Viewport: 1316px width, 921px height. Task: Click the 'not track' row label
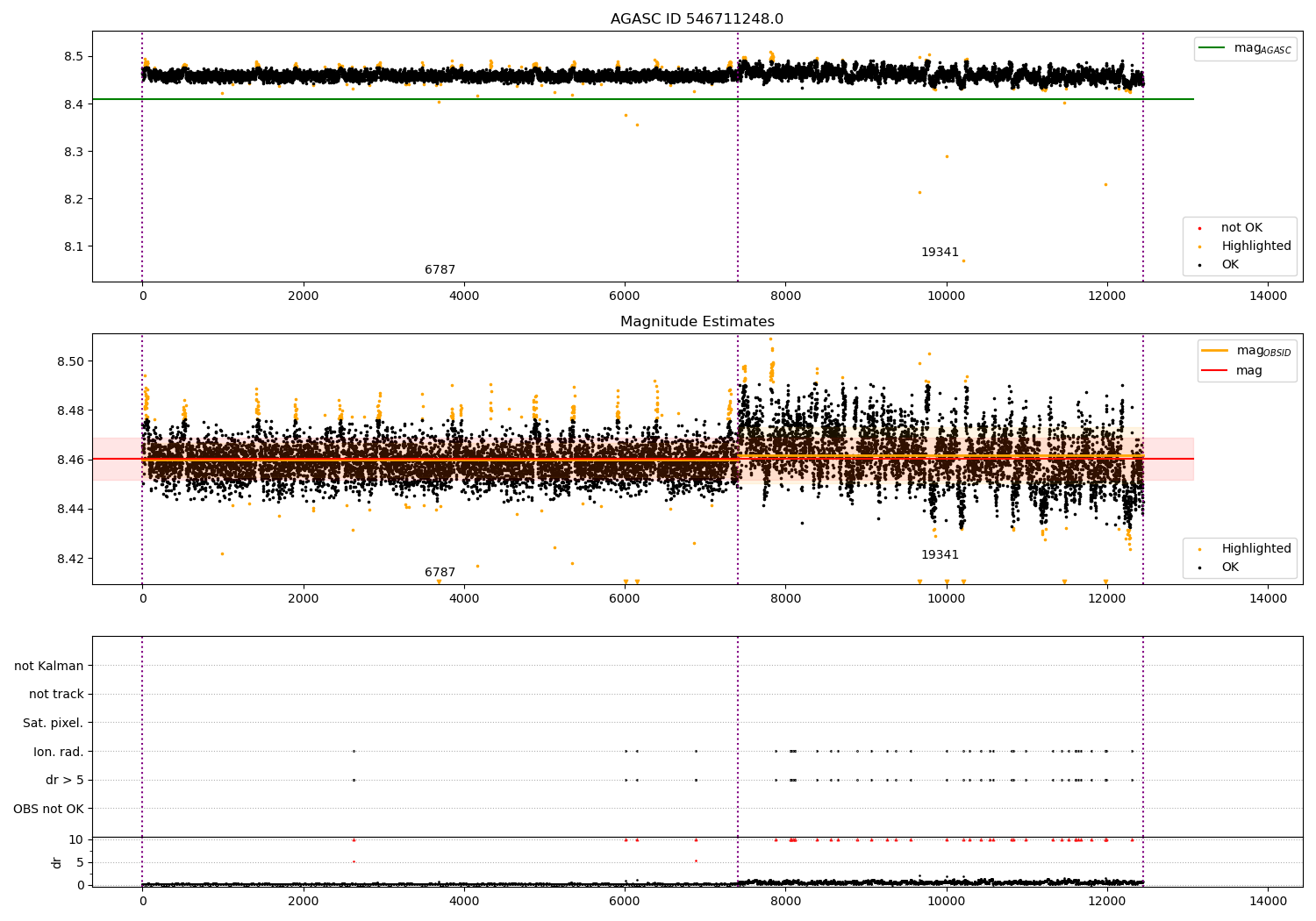56,695
